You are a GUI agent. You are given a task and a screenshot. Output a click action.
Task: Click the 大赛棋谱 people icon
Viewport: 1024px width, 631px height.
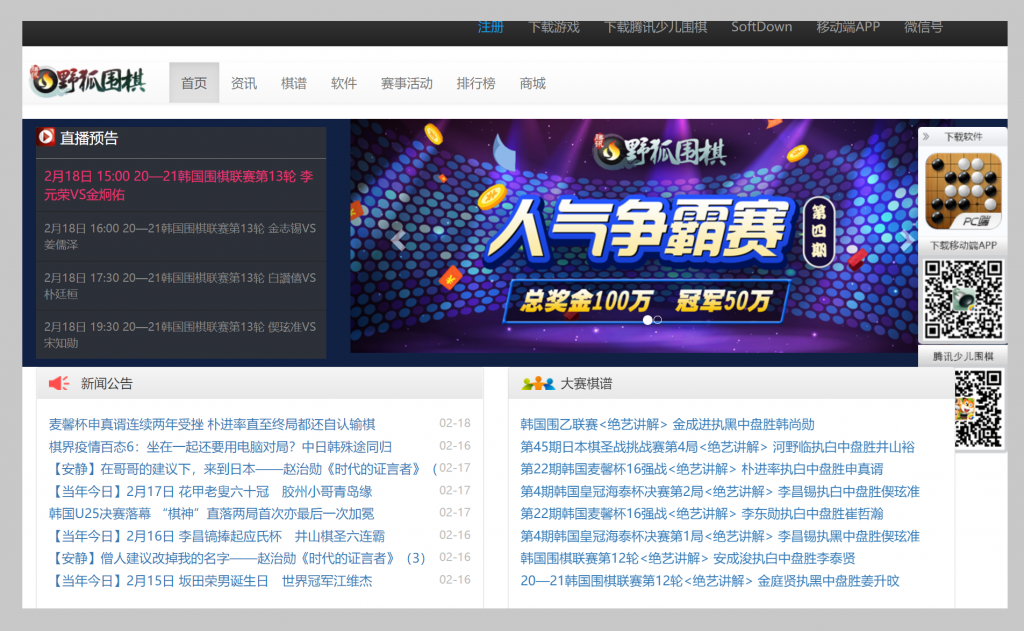(x=537, y=383)
